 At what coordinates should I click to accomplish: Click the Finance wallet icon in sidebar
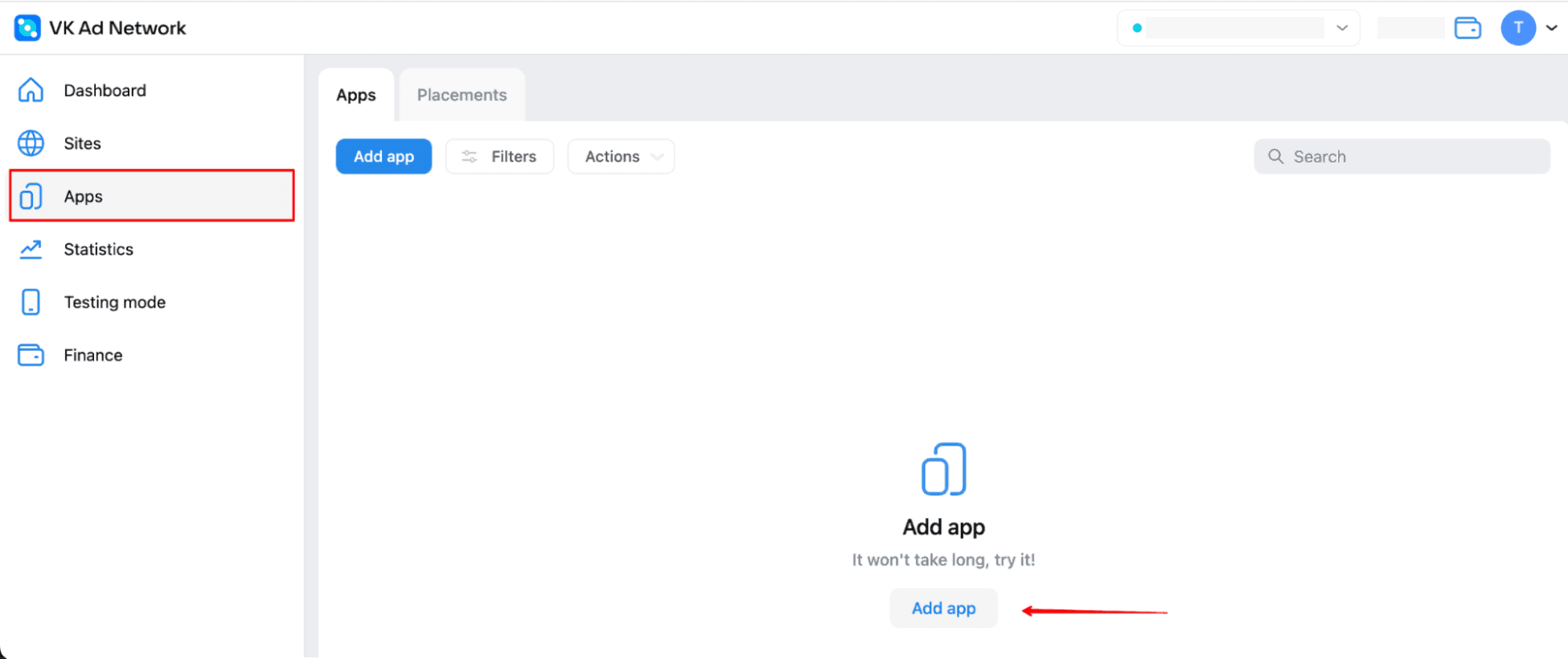[31, 355]
